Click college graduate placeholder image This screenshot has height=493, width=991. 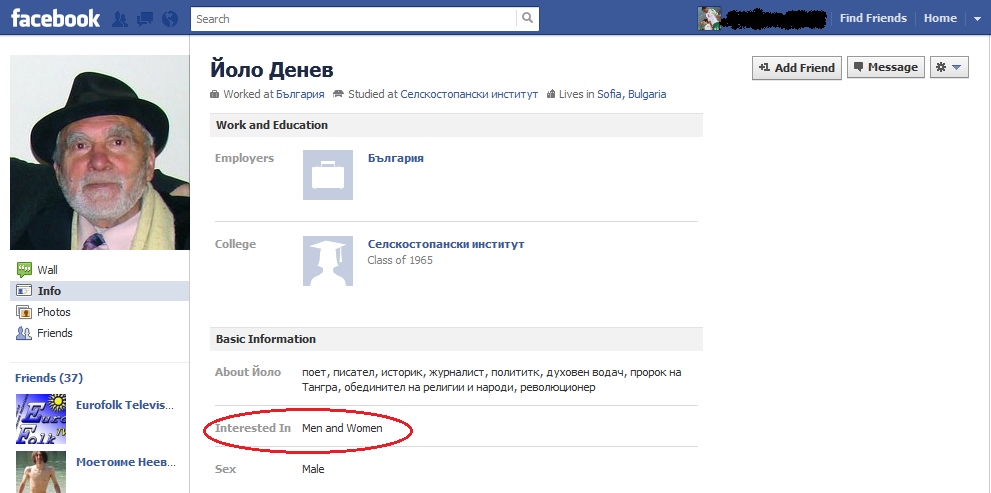click(x=327, y=261)
